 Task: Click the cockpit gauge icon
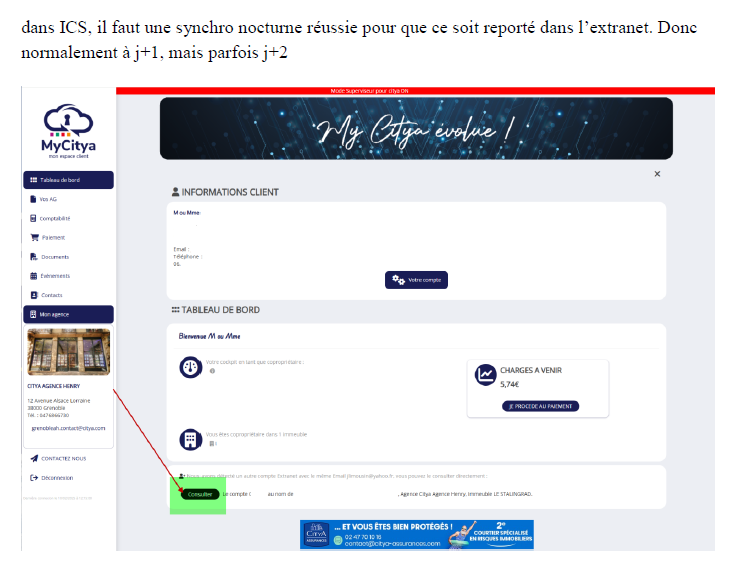tap(190, 367)
